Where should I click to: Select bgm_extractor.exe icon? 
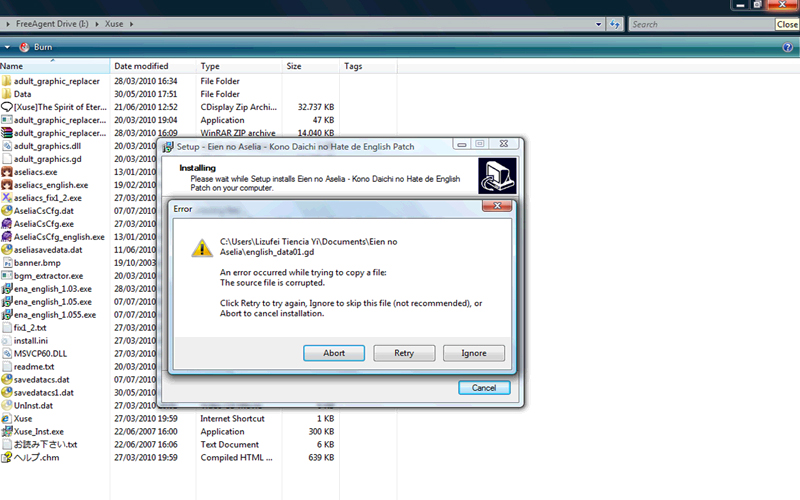pyautogui.click(x=7, y=276)
